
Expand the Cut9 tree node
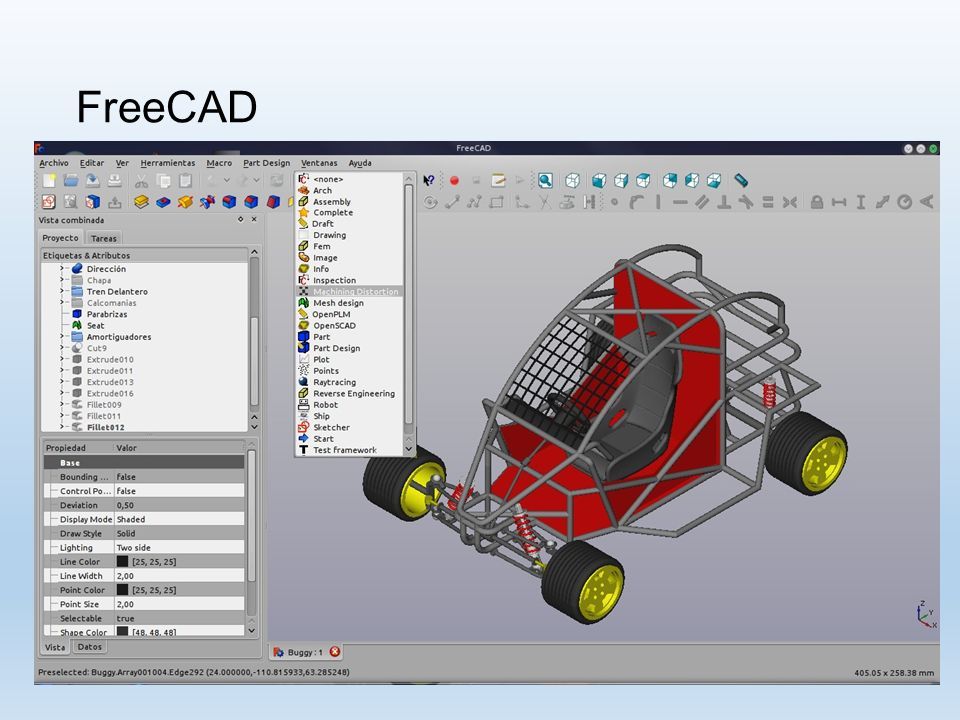[x=62, y=348]
